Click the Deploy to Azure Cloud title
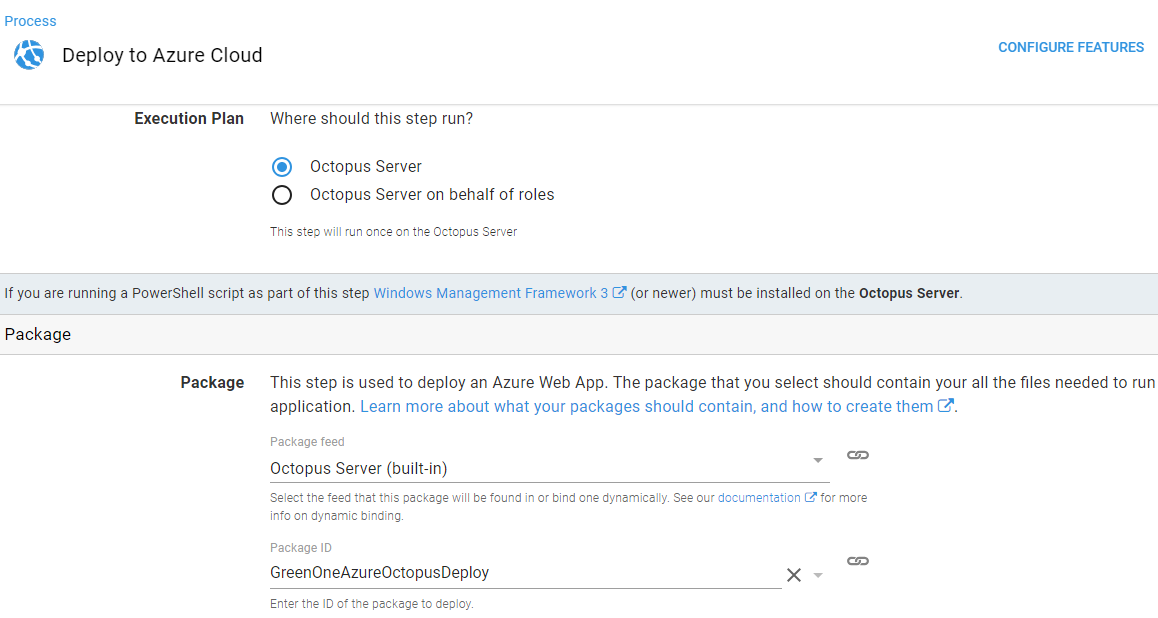This screenshot has width=1158, height=618. pos(162,55)
